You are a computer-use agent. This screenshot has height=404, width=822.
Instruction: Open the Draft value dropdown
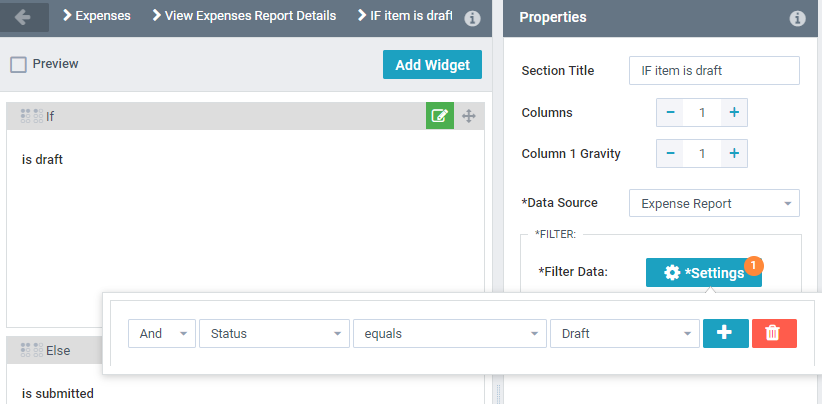624,334
